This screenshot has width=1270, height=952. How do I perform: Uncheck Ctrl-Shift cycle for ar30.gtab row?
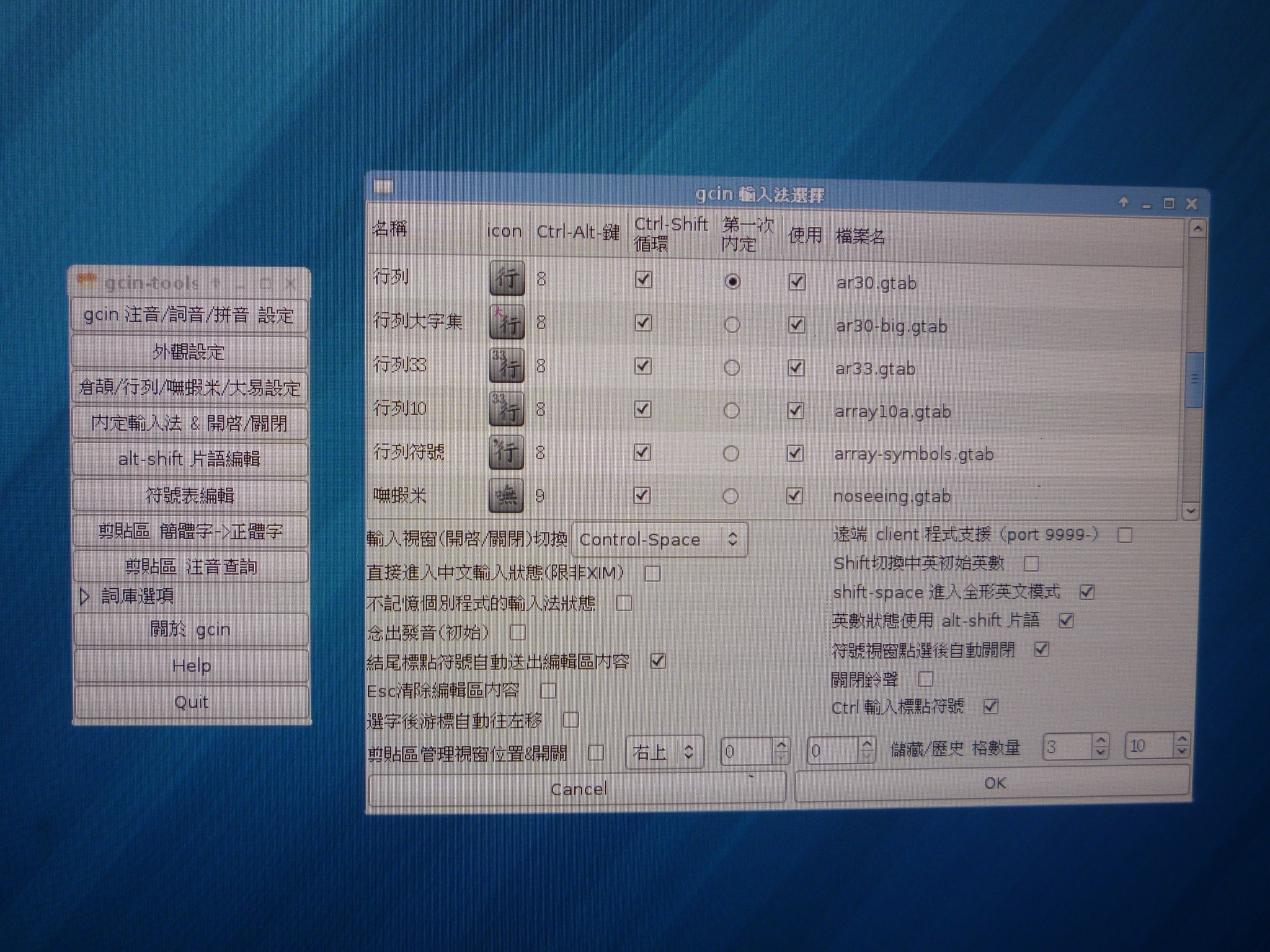point(643,280)
